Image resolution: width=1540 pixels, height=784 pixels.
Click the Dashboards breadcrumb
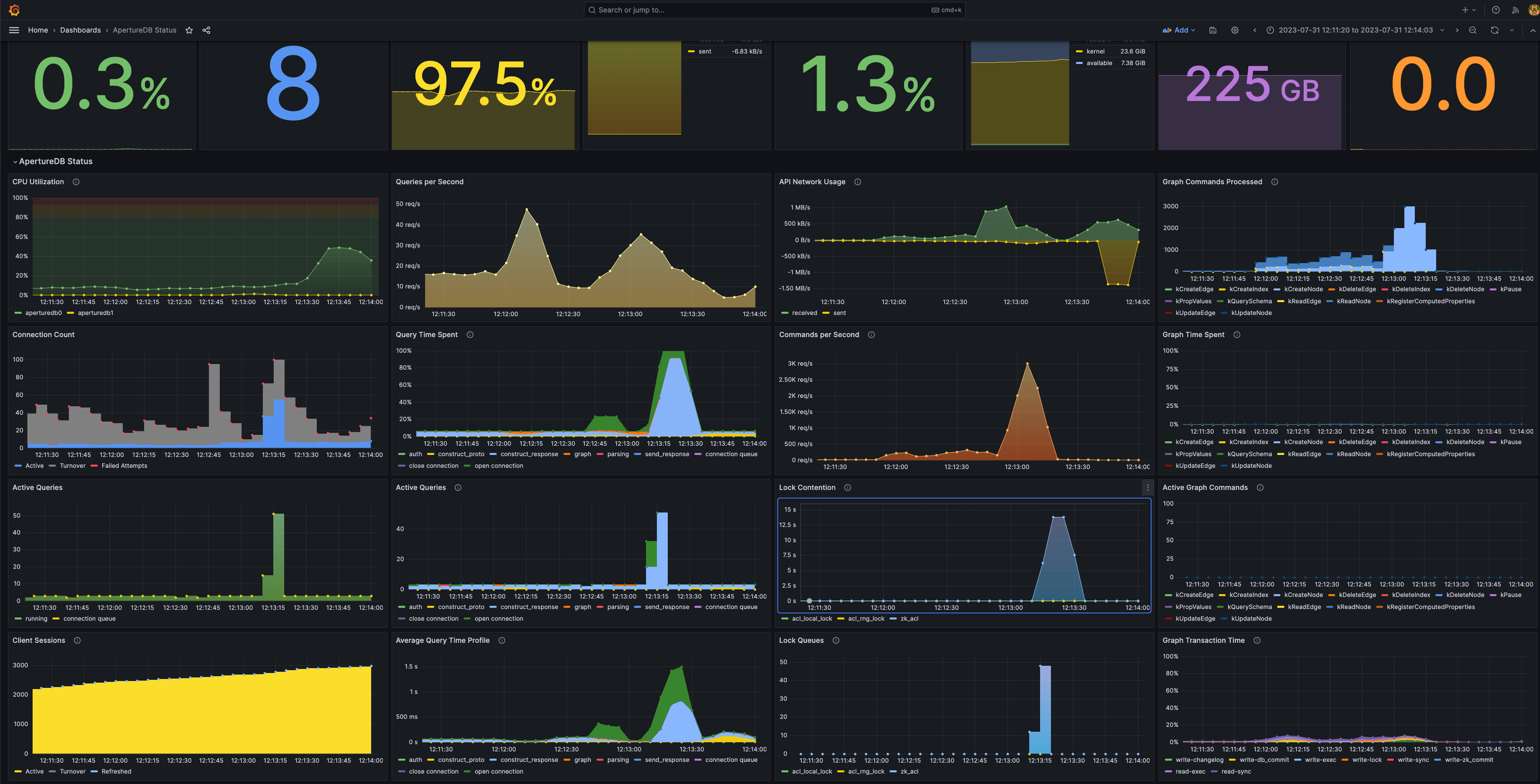(x=80, y=31)
